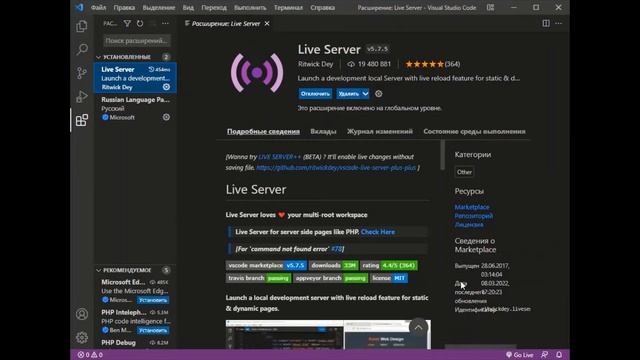This screenshot has width=640, height=360.
Task: Open extensions panel more actions menu
Action: pyautogui.click(x=165, y=24)
